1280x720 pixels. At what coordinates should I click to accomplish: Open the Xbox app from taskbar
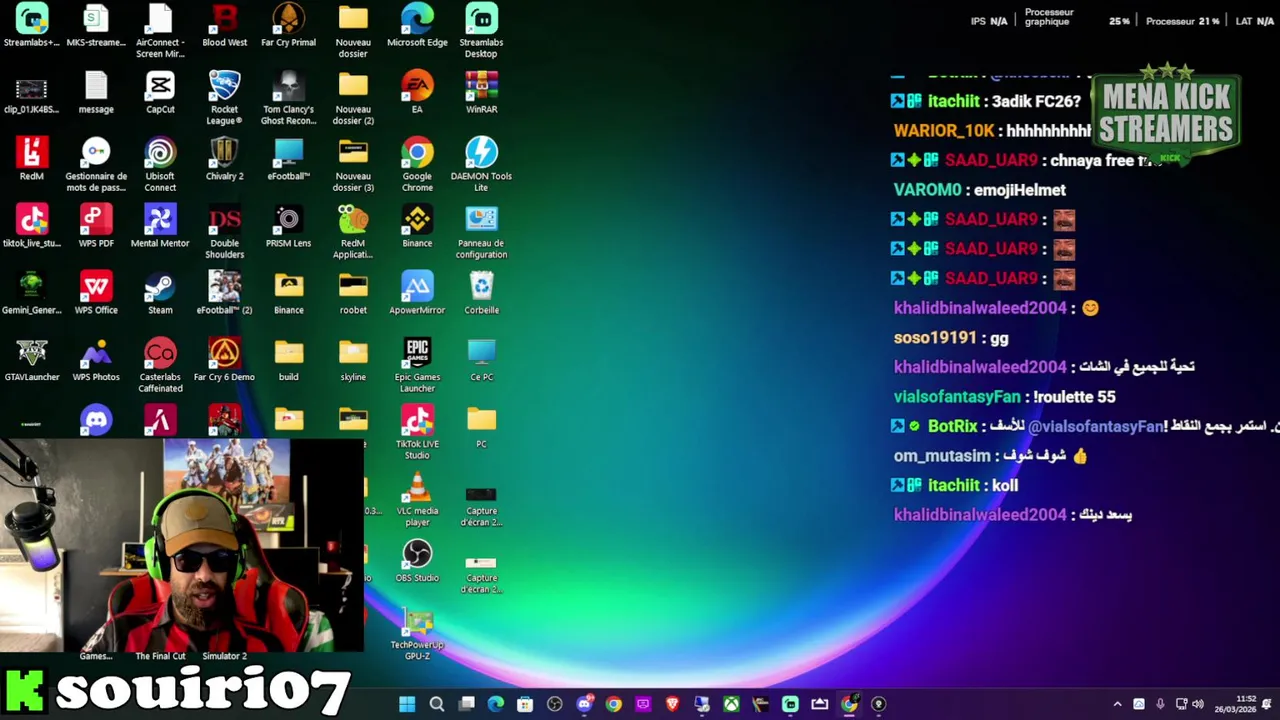click(732, 704)
